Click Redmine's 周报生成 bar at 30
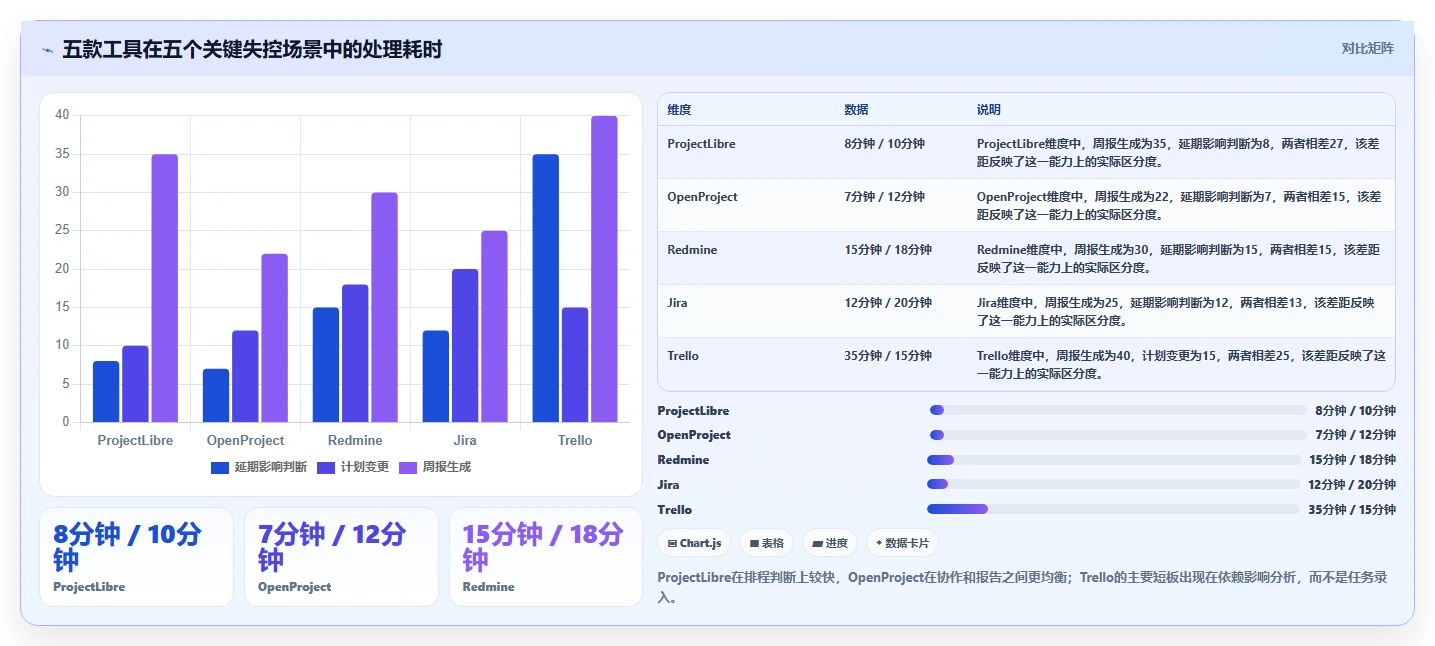The image size is (1435, 646). click(384, 307)
